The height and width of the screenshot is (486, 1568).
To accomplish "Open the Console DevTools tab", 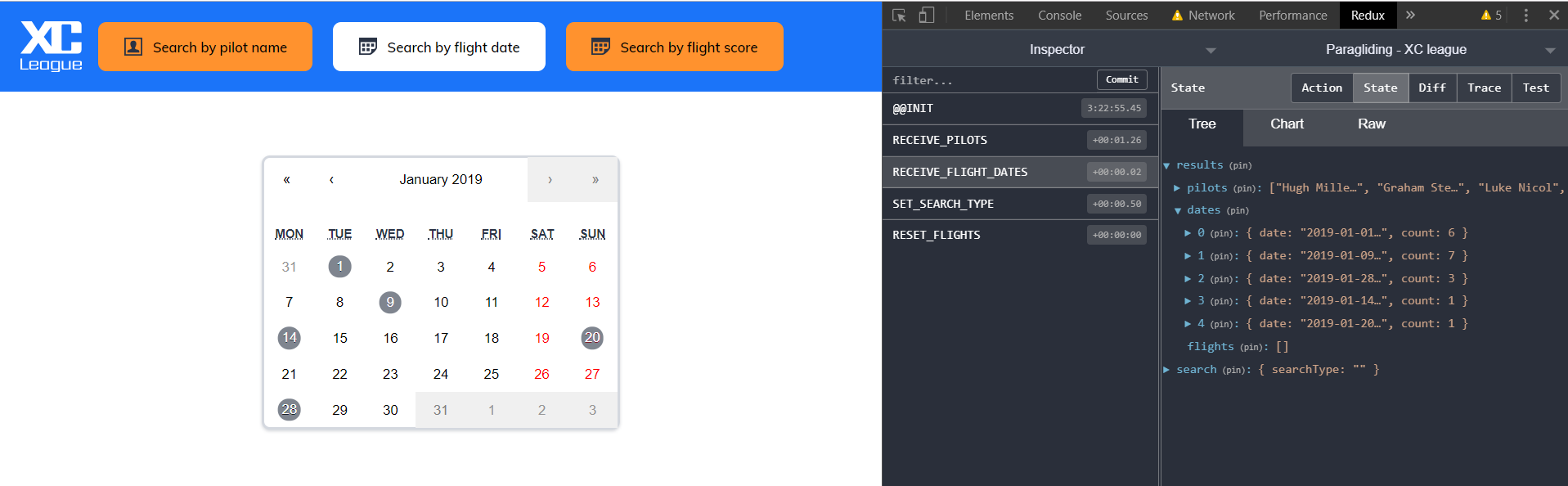I will [1059, 15].
